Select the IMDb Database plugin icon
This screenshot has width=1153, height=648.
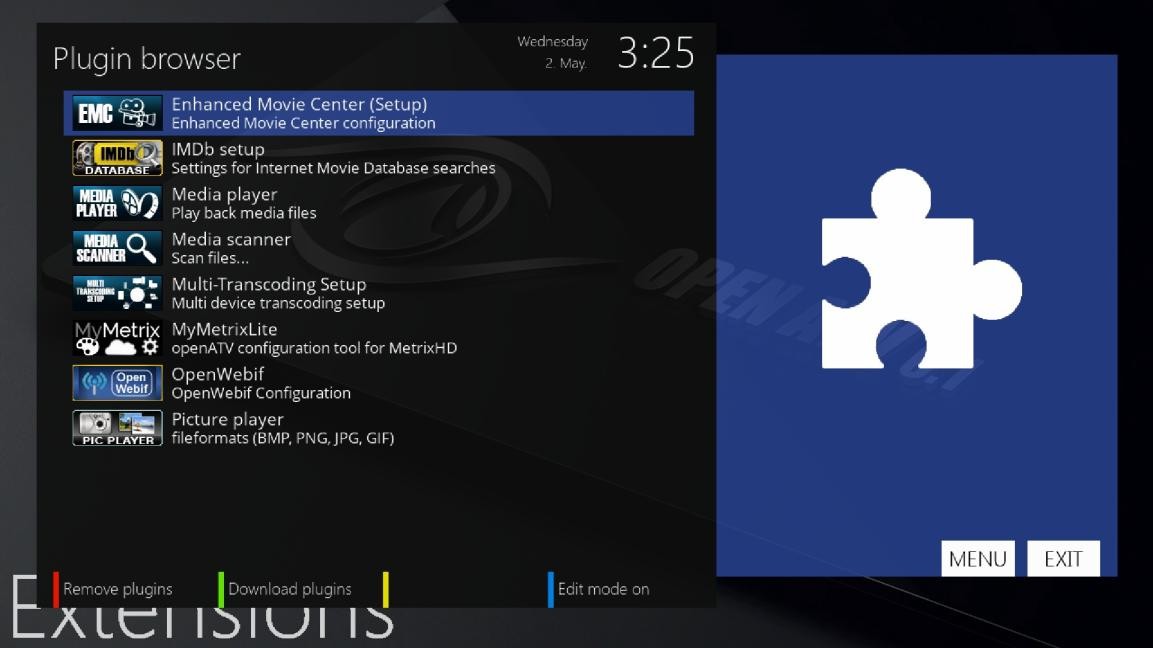116,157
